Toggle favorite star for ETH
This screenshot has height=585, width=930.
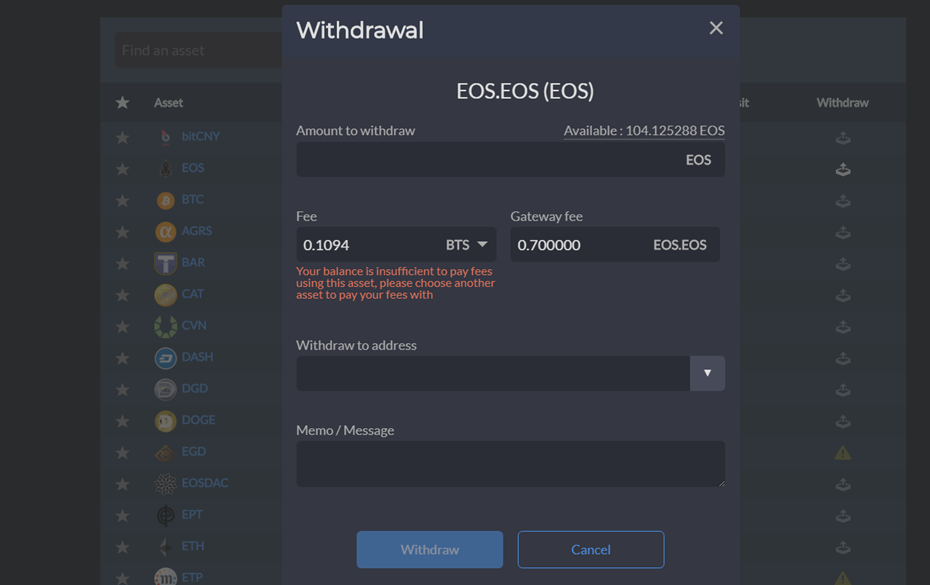122,547
